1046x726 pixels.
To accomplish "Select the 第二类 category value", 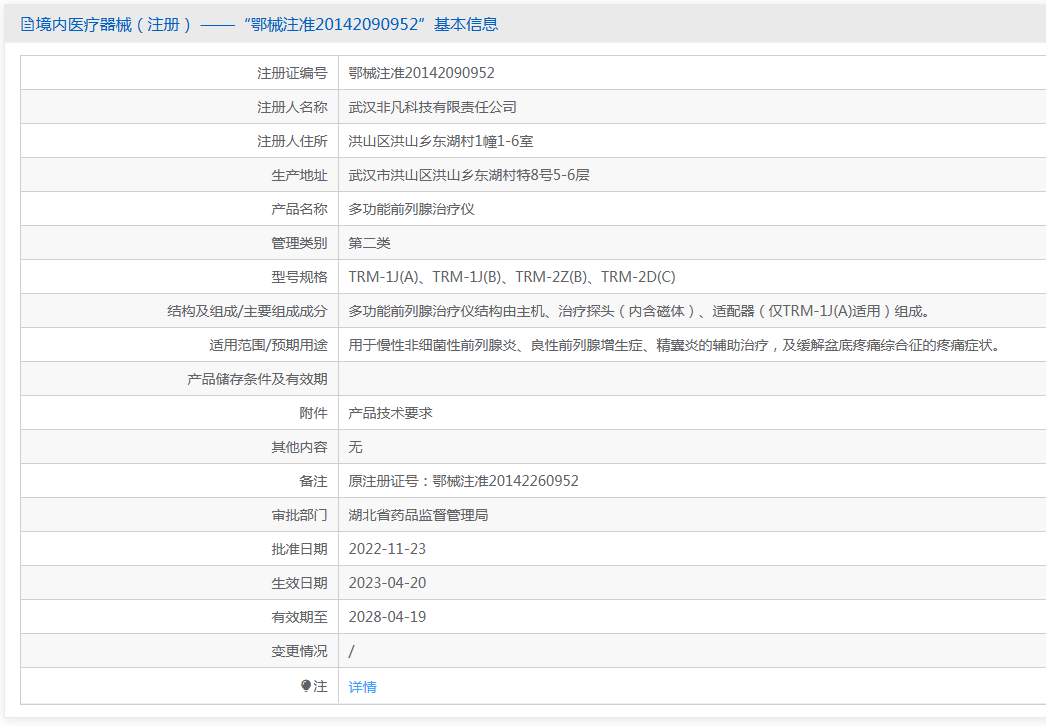I will tap(370, 243).
